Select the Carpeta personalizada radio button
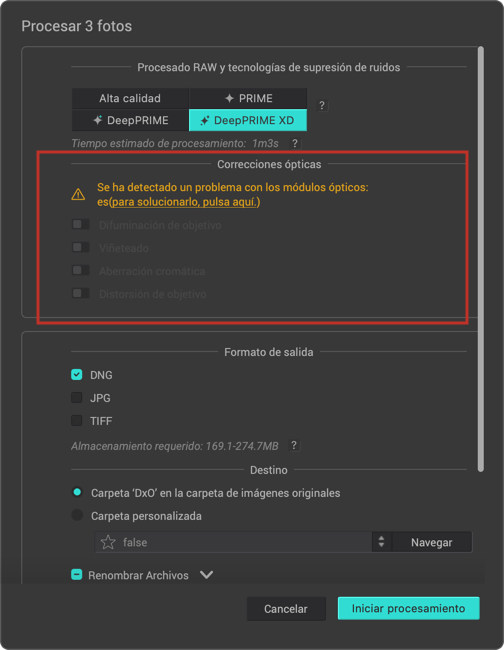 click(77, 515)
